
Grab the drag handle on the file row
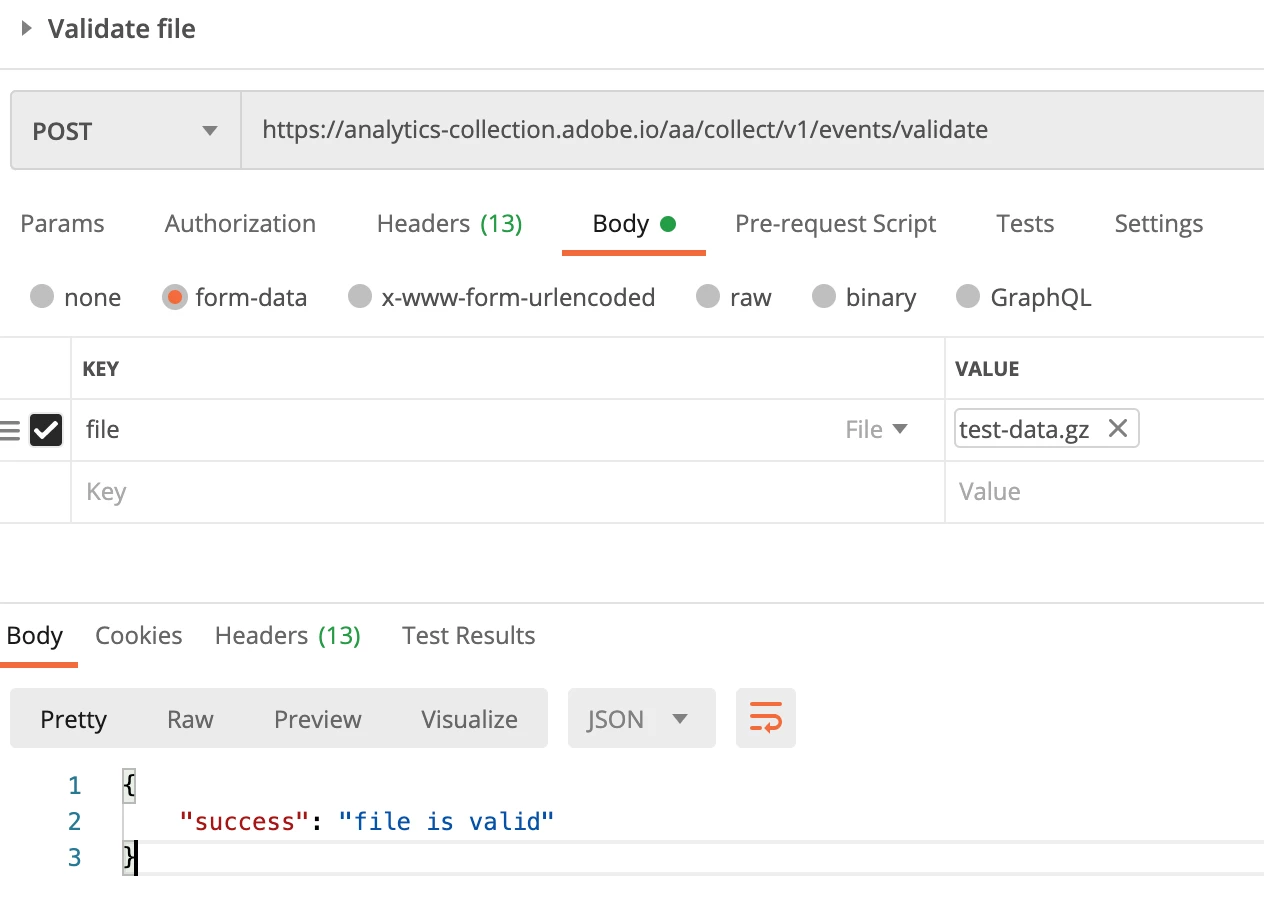[10, 430]
